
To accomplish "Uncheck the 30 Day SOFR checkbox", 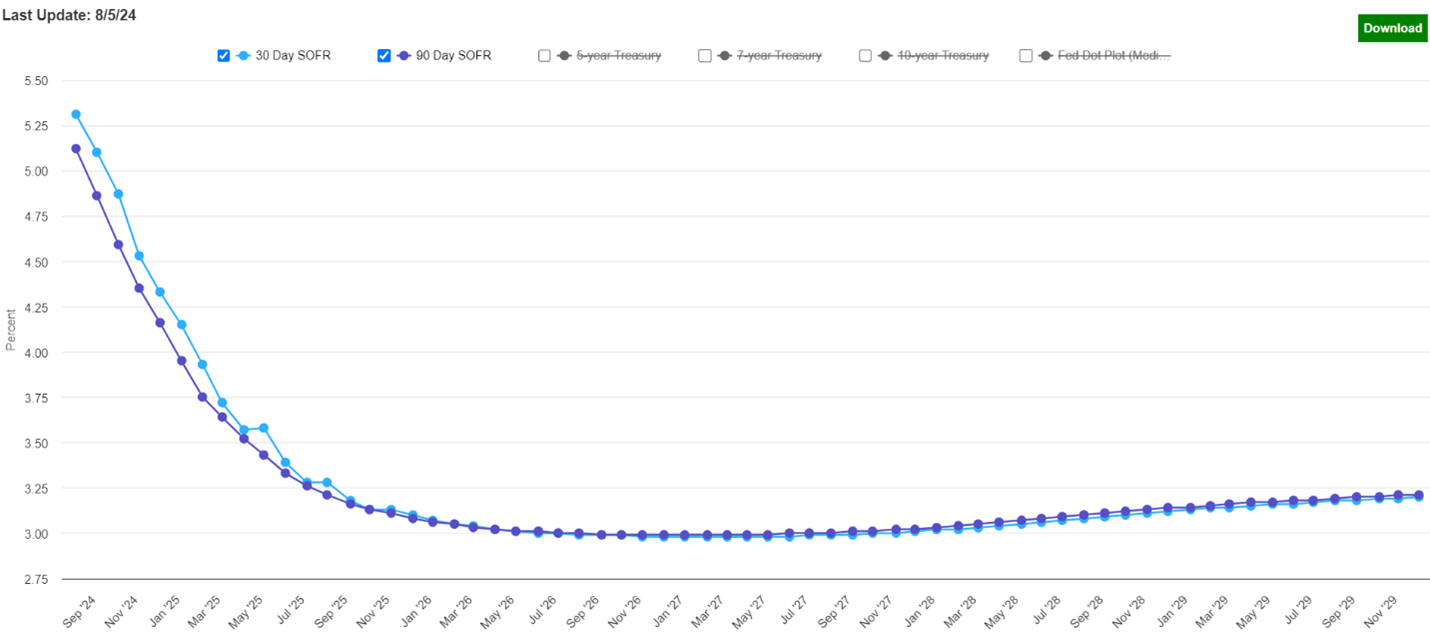I will coord(224,56).
